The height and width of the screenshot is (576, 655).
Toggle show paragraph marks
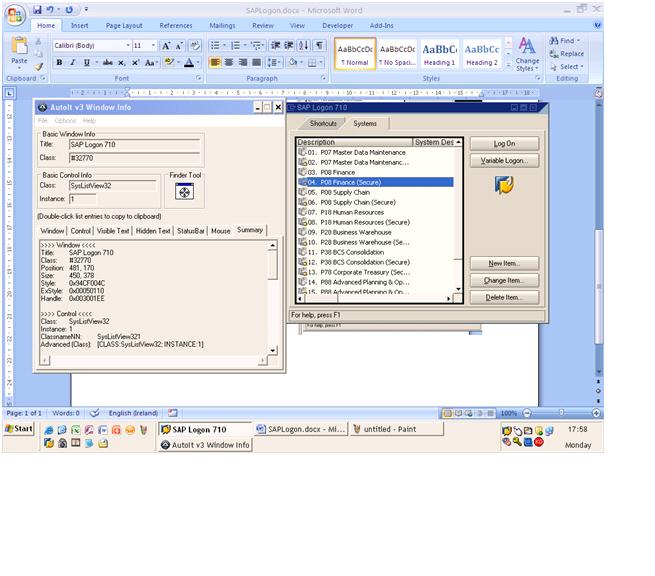point(319,46)
